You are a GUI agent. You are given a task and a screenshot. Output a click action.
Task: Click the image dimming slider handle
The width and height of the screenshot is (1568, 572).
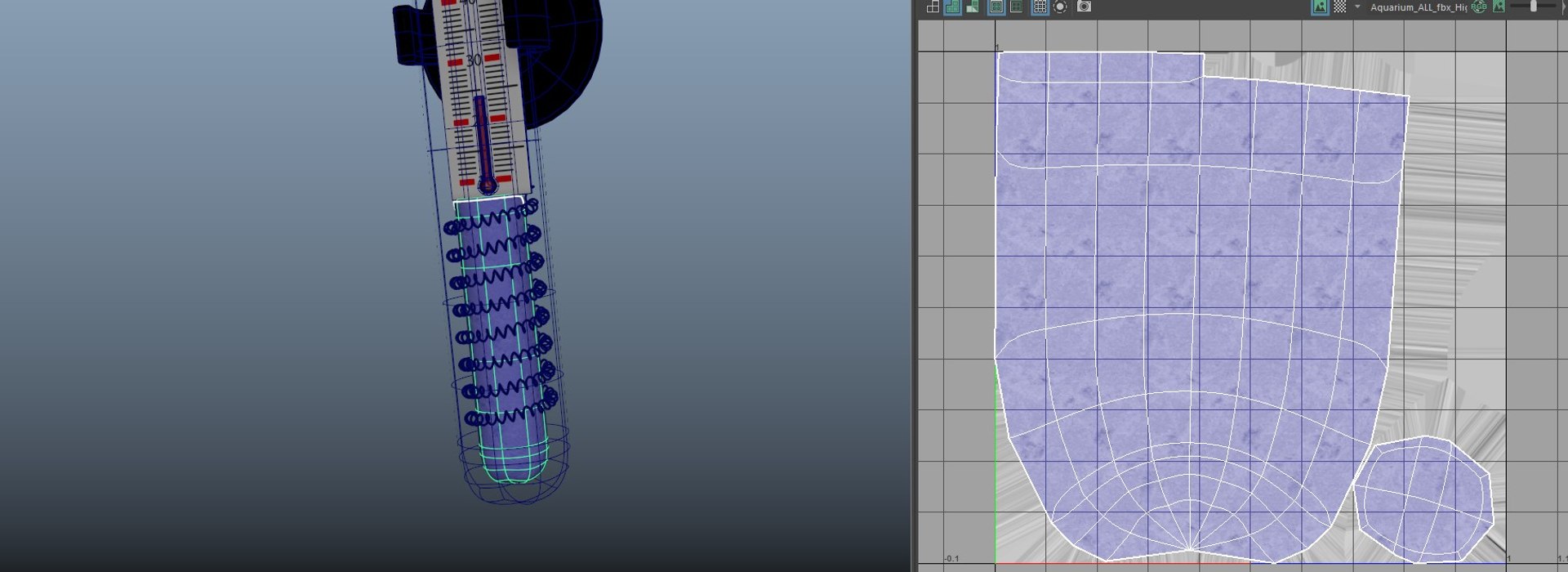point(1534,7)
